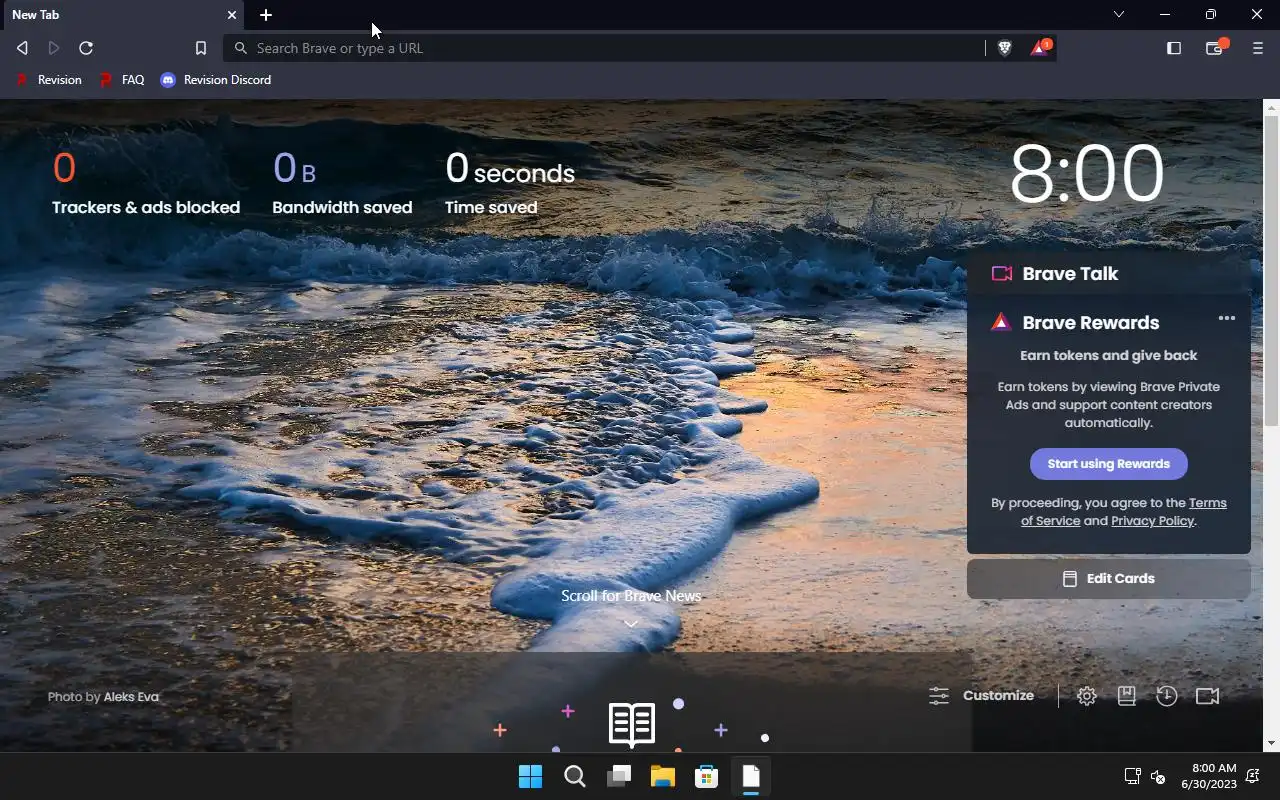Image resolution: width=1280 pixels, height=800 pixels.
Task: Click the page vertical scrollbar thumb
Action: point(1272,270)
